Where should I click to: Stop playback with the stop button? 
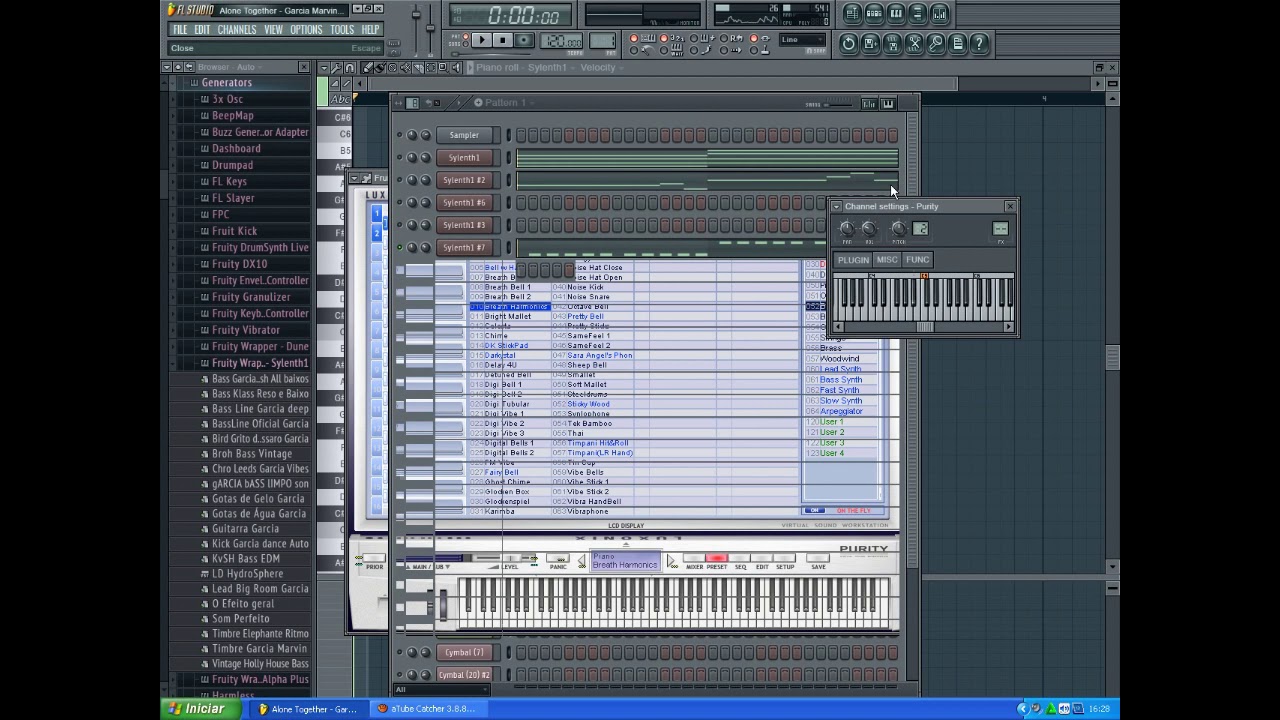[502, 41]
